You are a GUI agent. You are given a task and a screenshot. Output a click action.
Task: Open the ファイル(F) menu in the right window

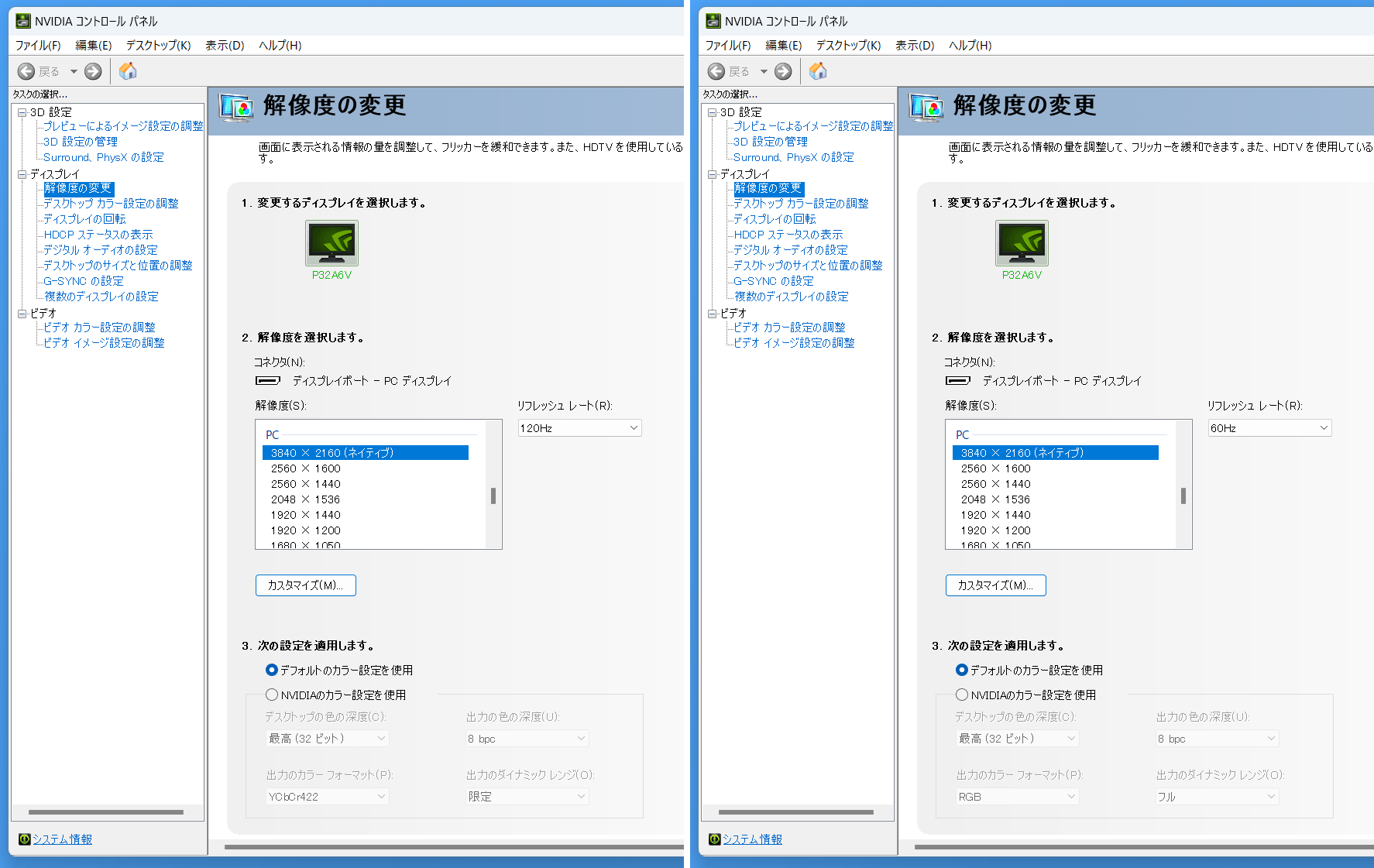coord(728,45)
